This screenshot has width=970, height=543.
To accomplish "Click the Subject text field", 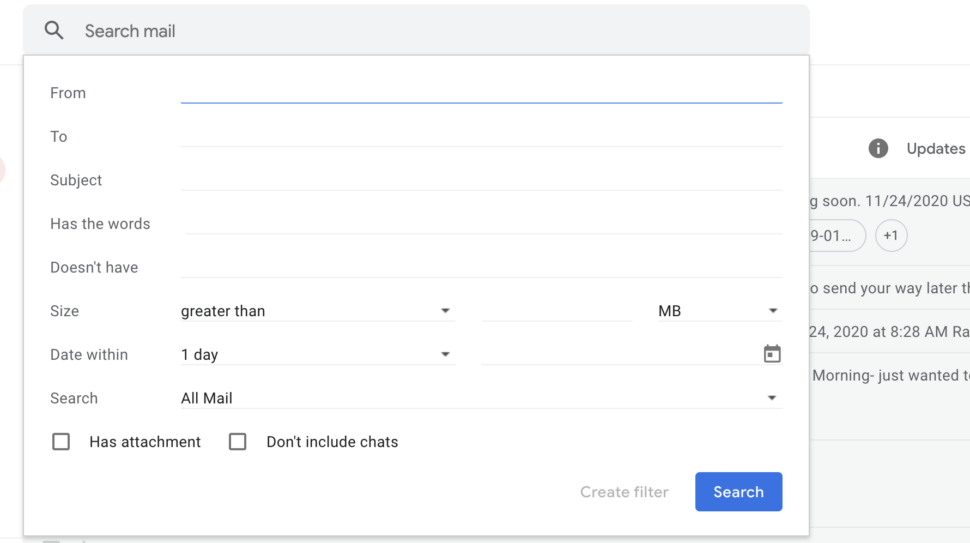I will click(481, 180).
